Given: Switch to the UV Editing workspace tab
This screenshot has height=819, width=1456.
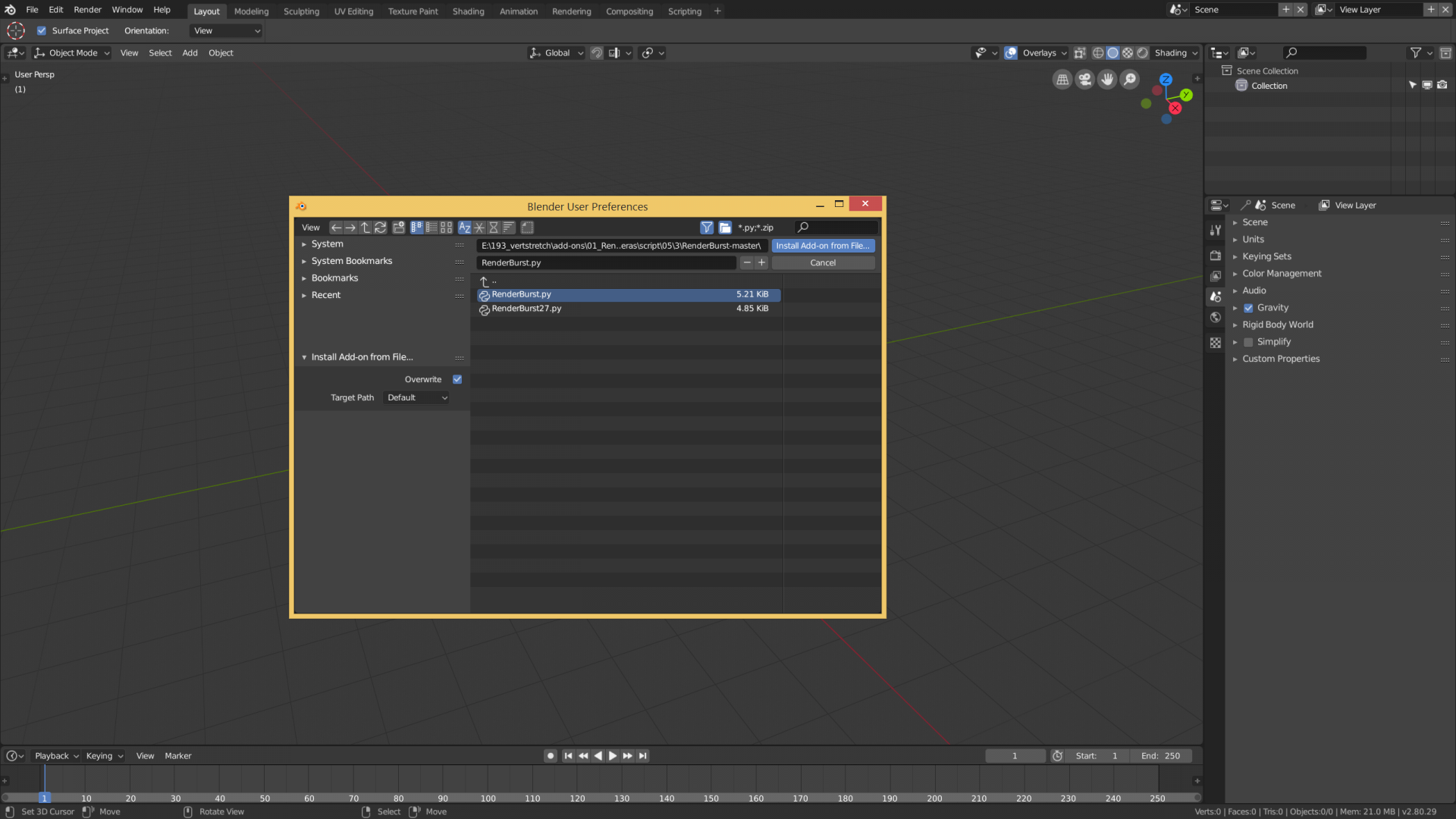Looking at the screenshot, I should coord(353,11).
